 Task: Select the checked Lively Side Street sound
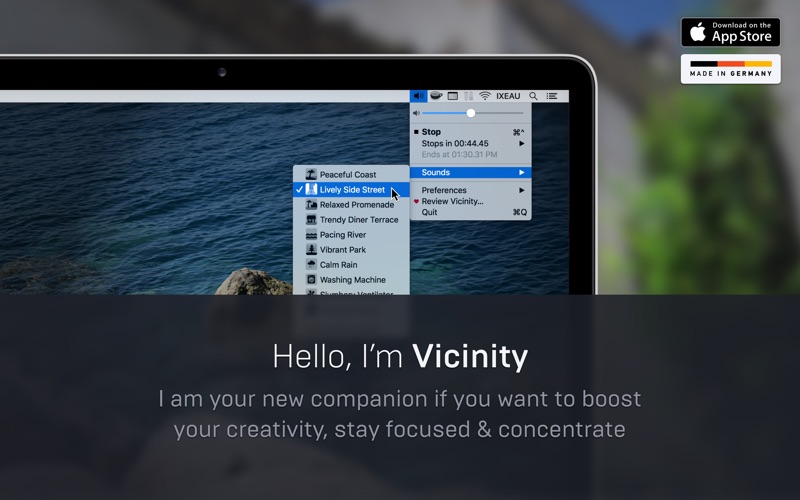351,190
